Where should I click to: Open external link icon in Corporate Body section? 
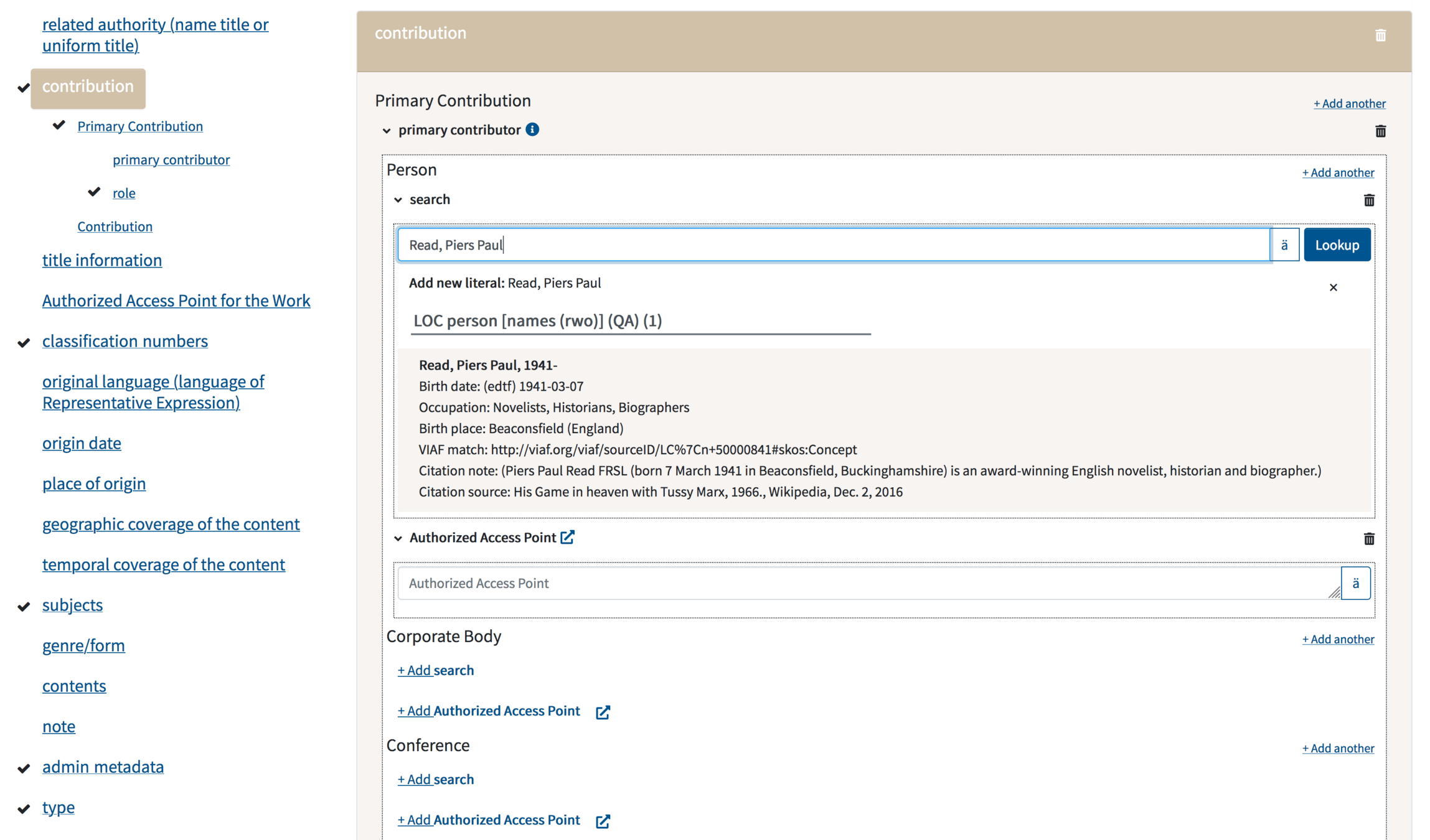coord(603,712)
